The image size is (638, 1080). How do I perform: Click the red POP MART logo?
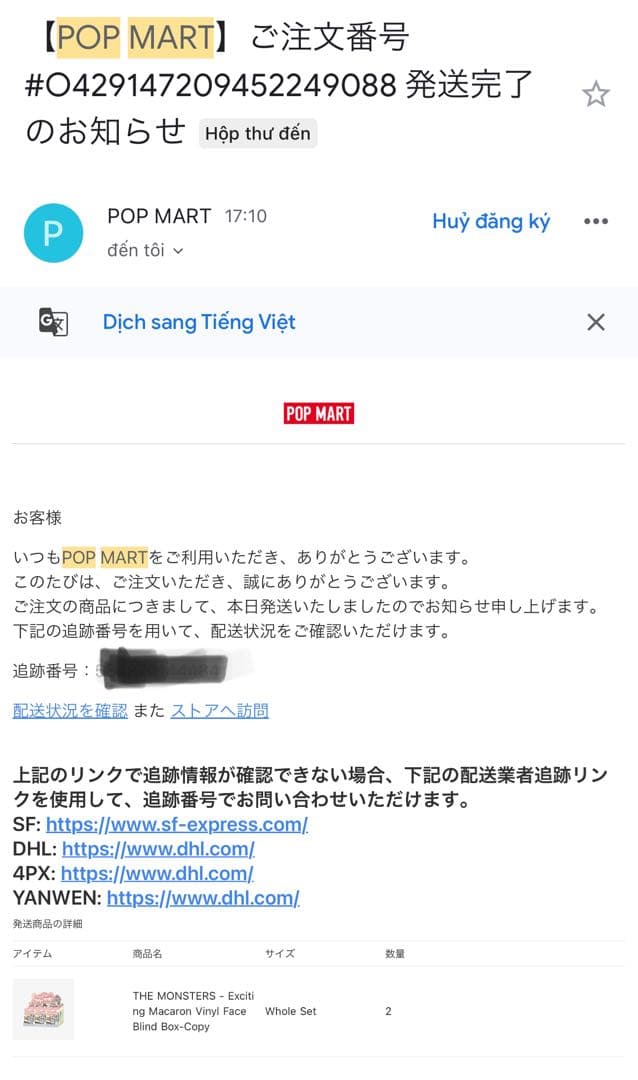pyautogui.click(x=319, y=413)
